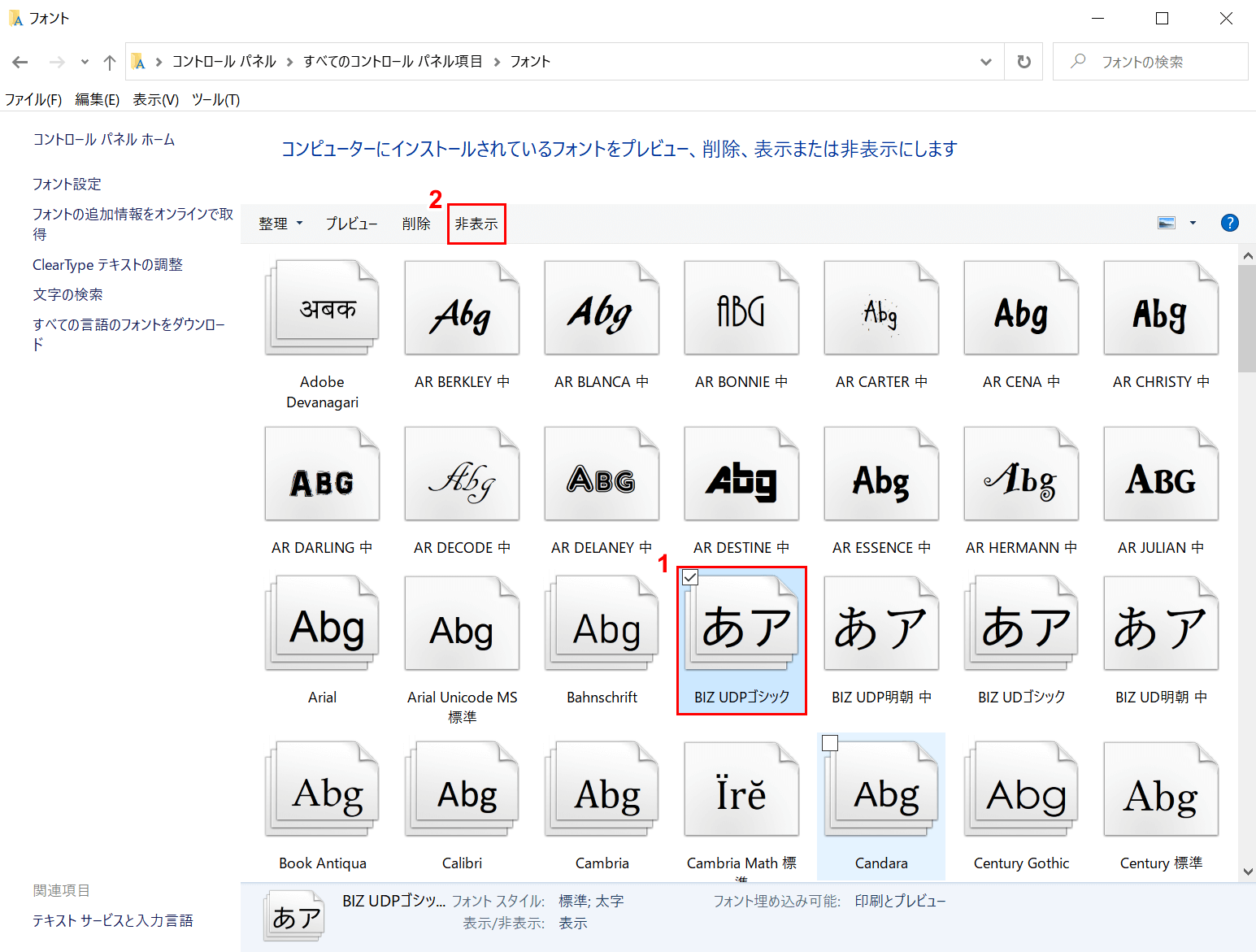Select the Cambria Math font icon
The image size is (1256, 952).
tap(741, 789)
